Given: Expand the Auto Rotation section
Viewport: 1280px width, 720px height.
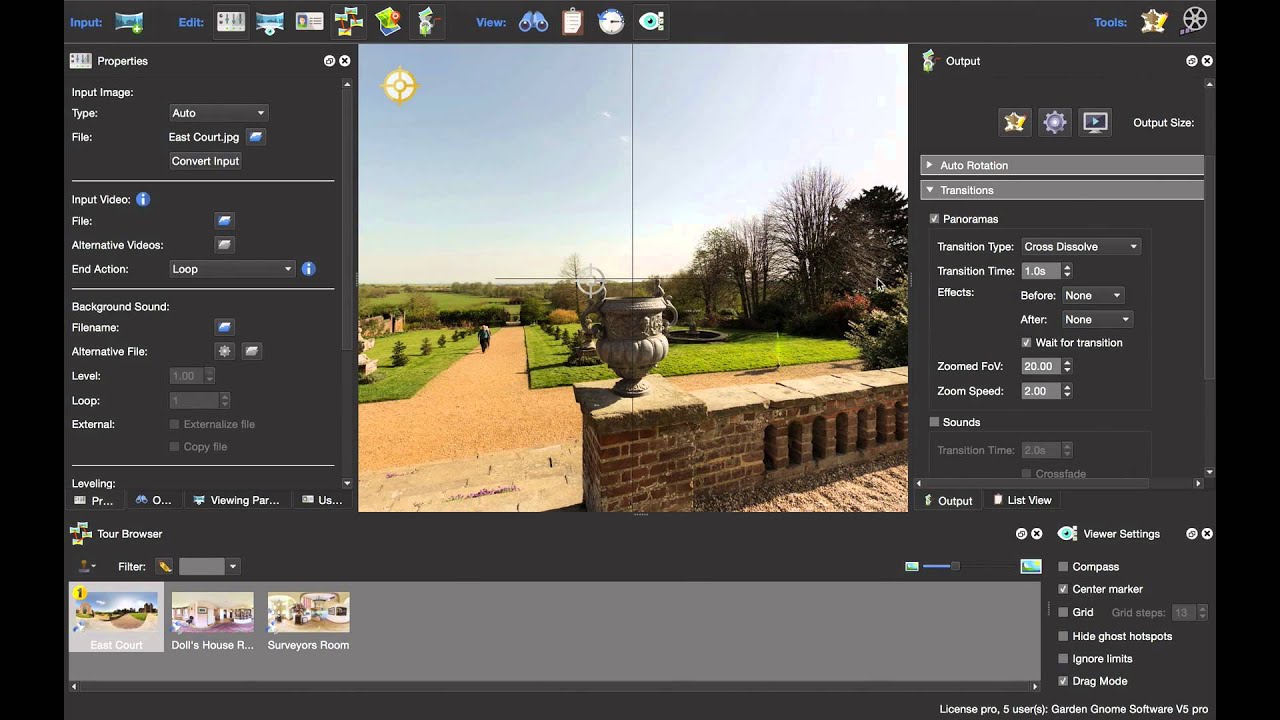Looking at the screenshot, I should (x=1062, y=165).
